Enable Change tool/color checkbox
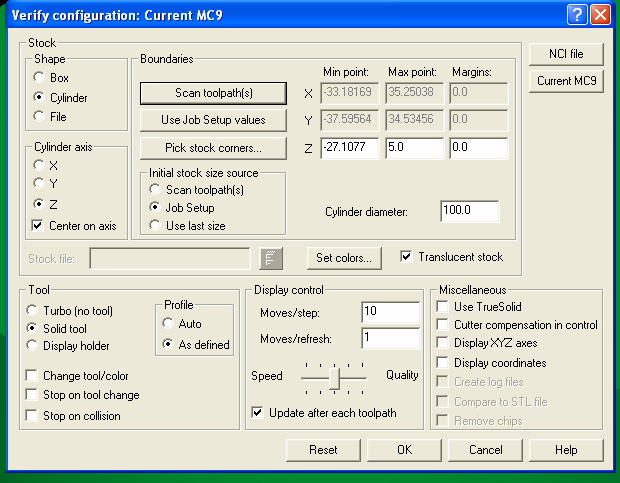The height and width of the screenshot is (483, 620). coord(32,375)
